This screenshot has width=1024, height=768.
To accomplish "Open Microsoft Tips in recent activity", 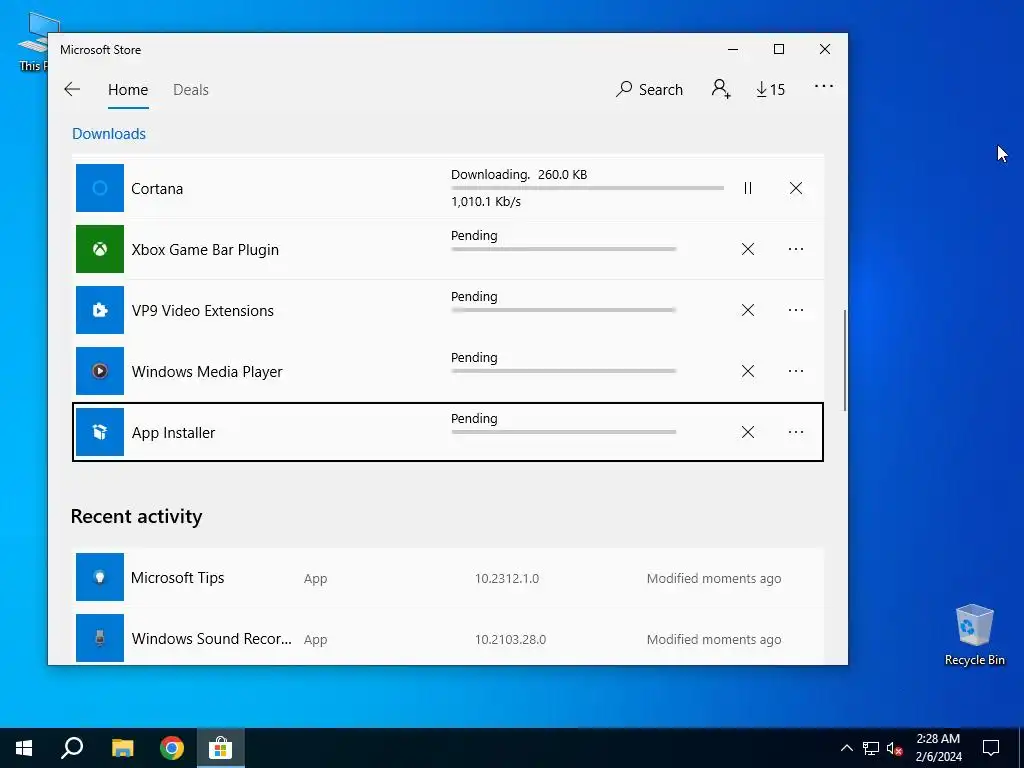I will click(x=448, y=577).
